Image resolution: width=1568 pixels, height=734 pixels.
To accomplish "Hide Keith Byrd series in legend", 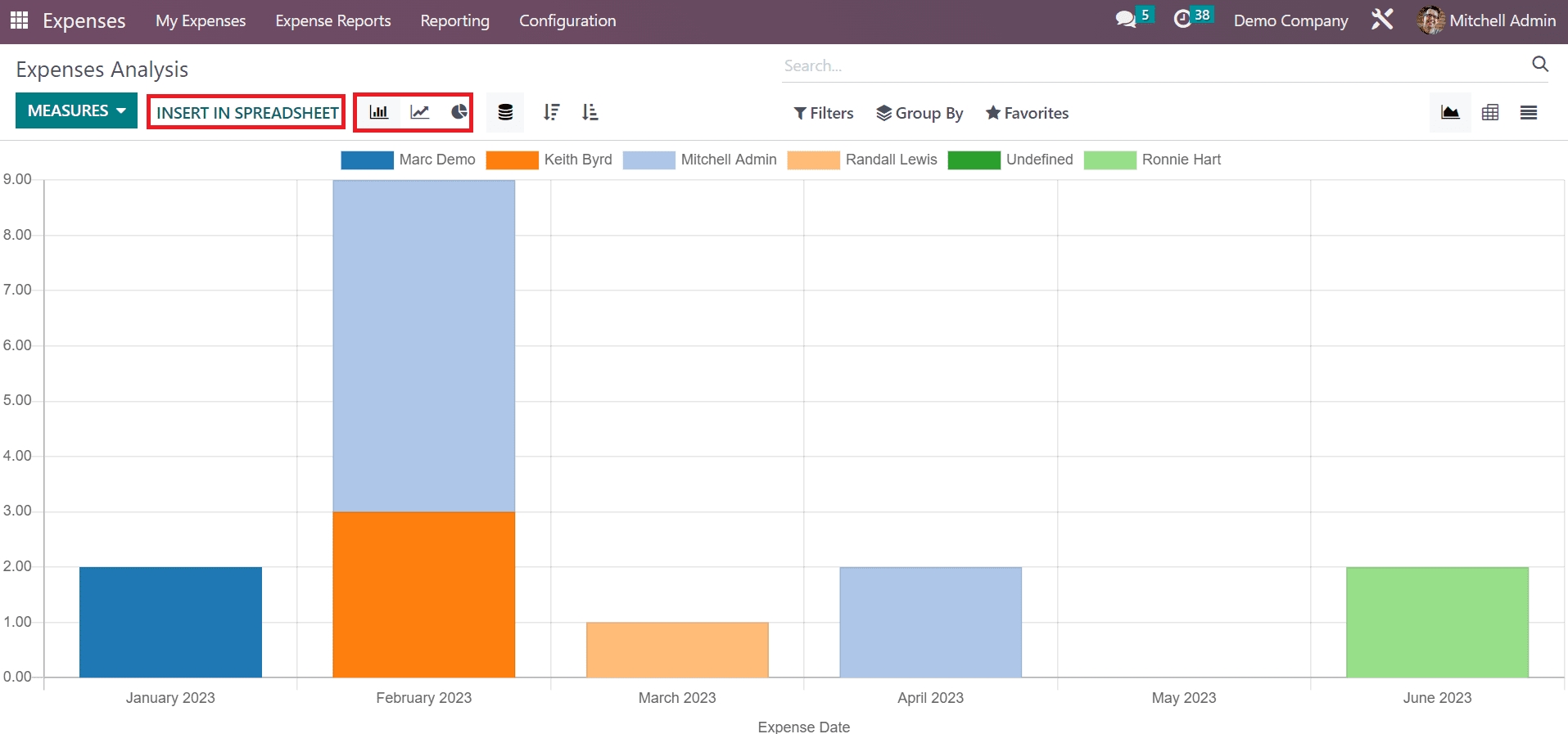I will [x=577, y=160].
